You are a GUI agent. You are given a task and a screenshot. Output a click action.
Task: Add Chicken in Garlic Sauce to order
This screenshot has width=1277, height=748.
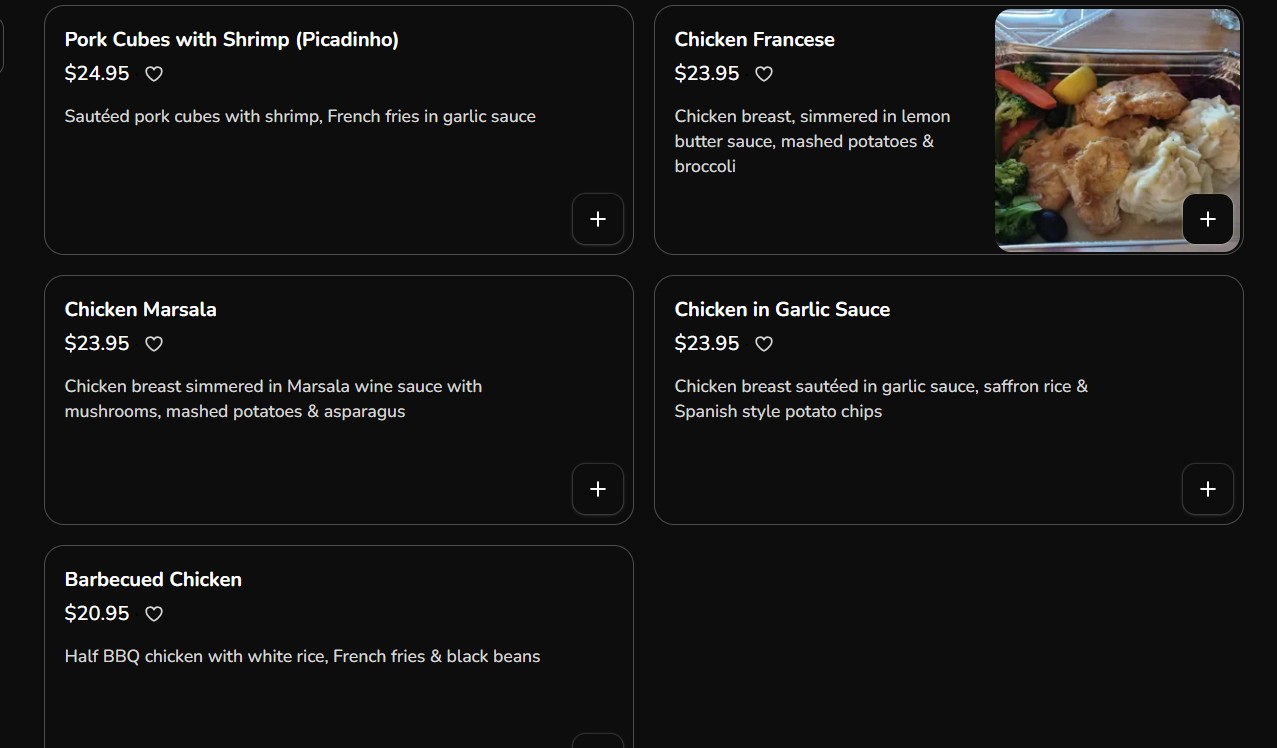[1208, 489]
